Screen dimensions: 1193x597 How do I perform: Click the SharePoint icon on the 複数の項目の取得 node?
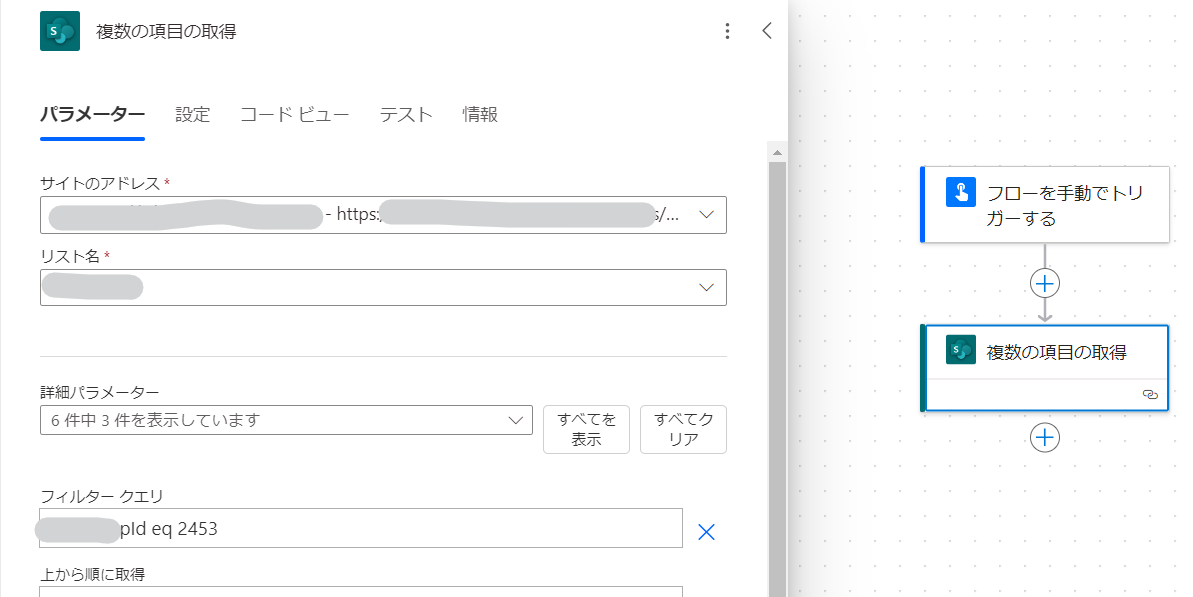pos(961,349)
